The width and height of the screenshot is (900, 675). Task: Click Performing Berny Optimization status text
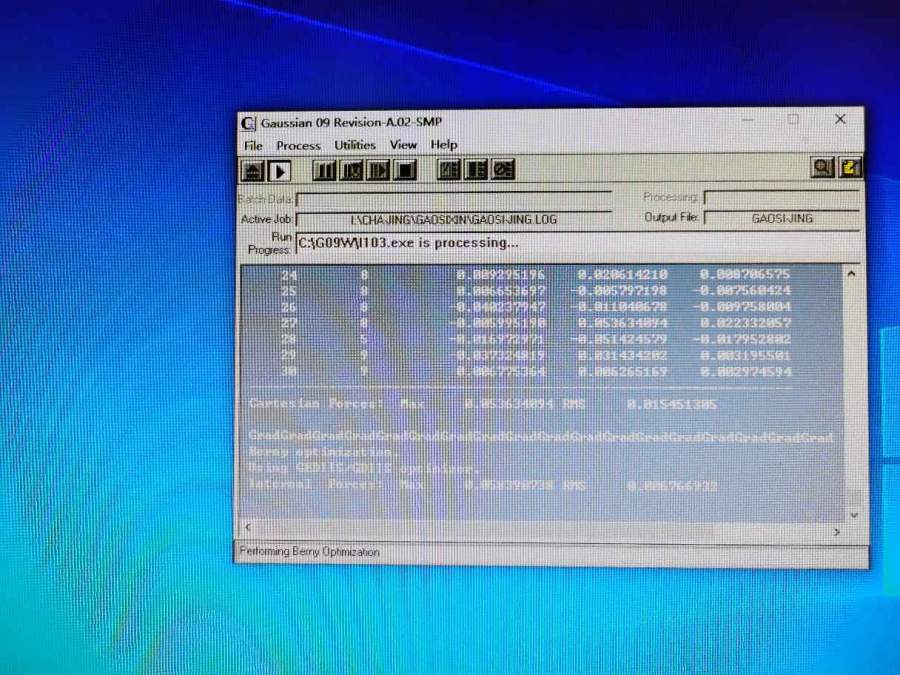309,552
